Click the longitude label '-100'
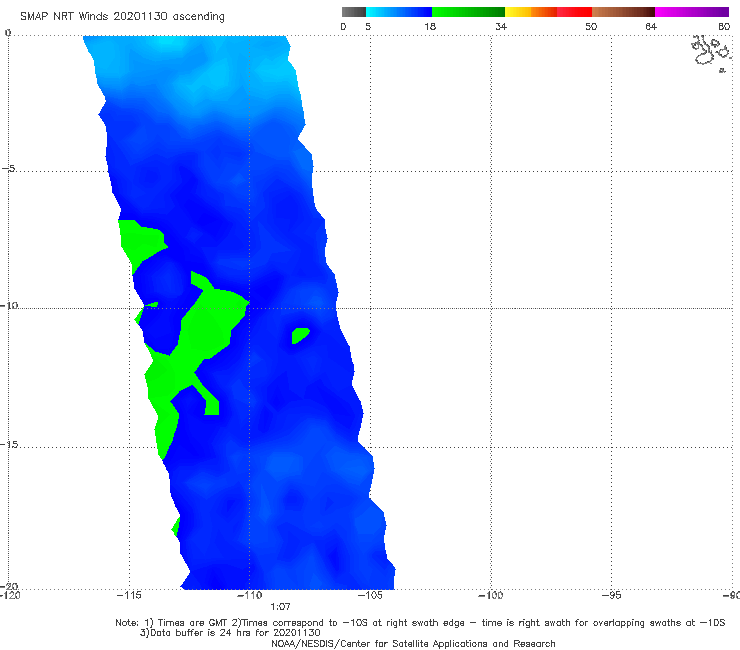Viewport: 740px width, 650px height. (x=491, y=595)
